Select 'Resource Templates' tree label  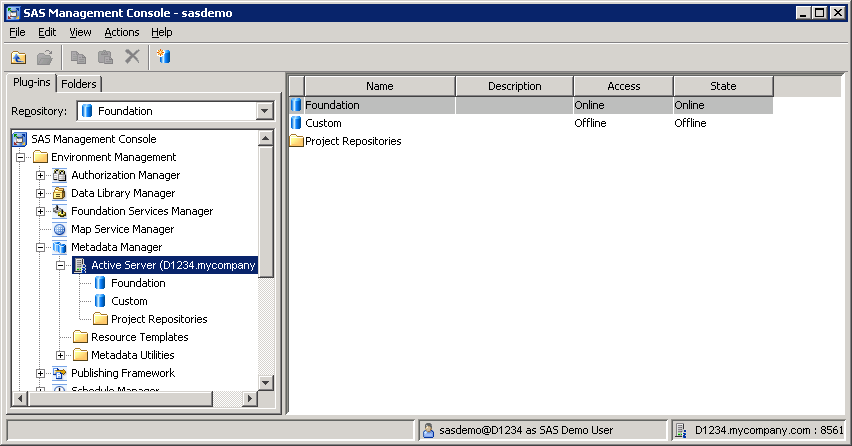click(x=140, y=337)
